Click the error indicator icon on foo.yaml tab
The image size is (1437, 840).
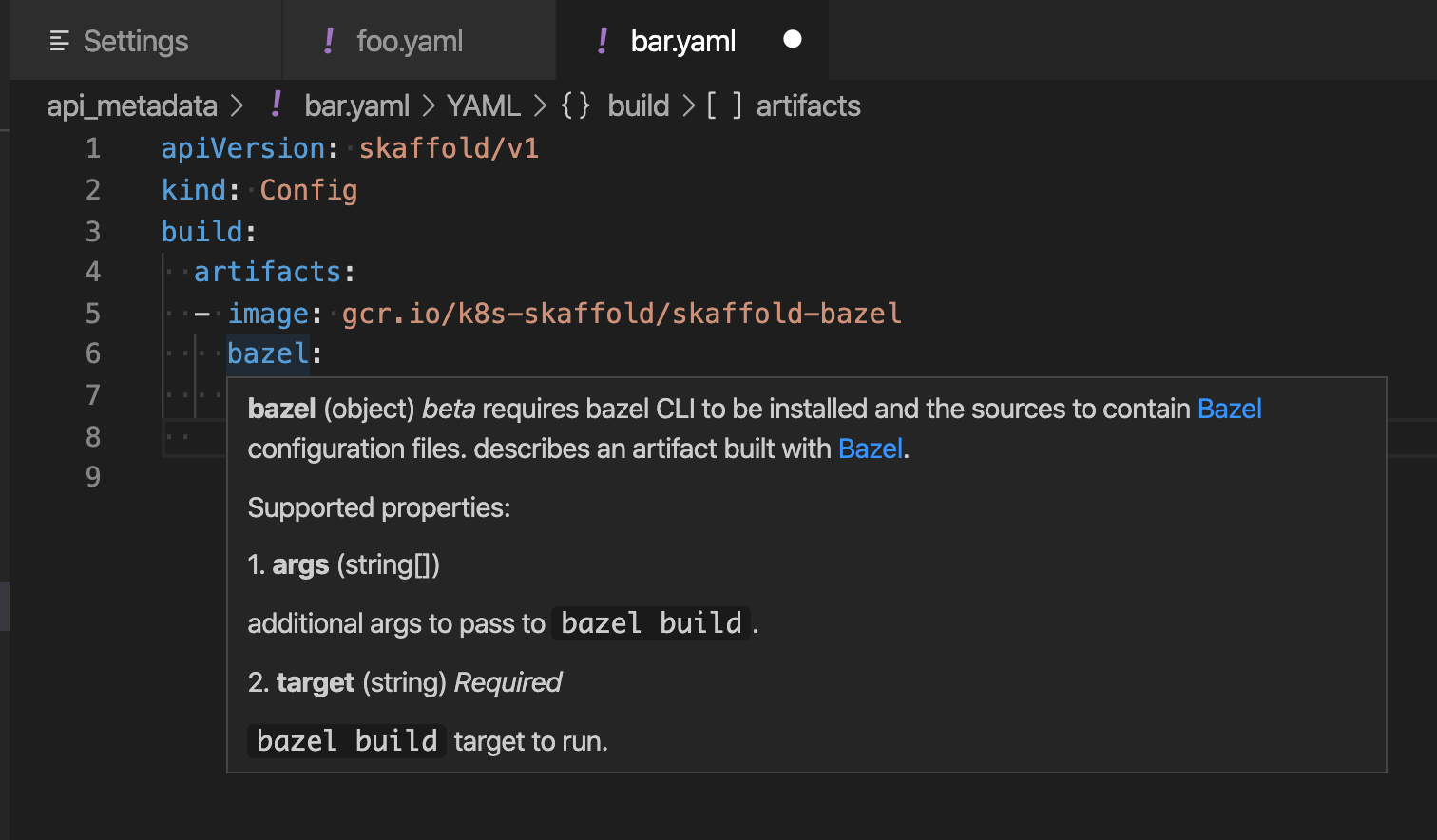click(x=328, y=40)
